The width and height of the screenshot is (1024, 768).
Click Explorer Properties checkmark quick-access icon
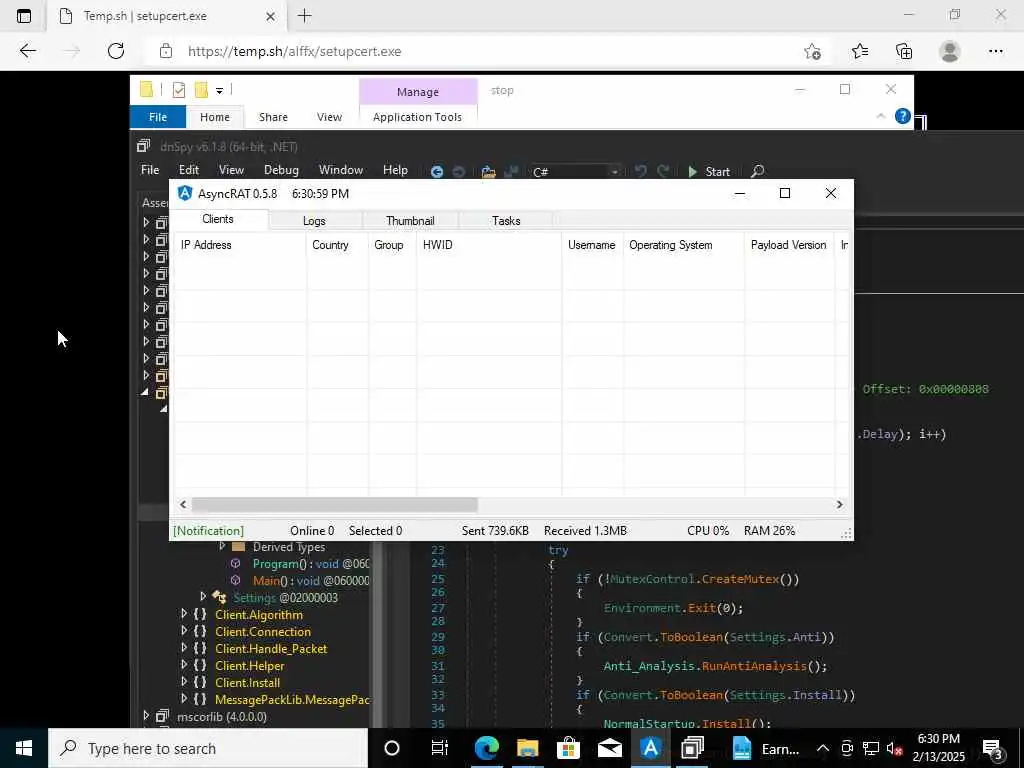[x=178, y=90]
